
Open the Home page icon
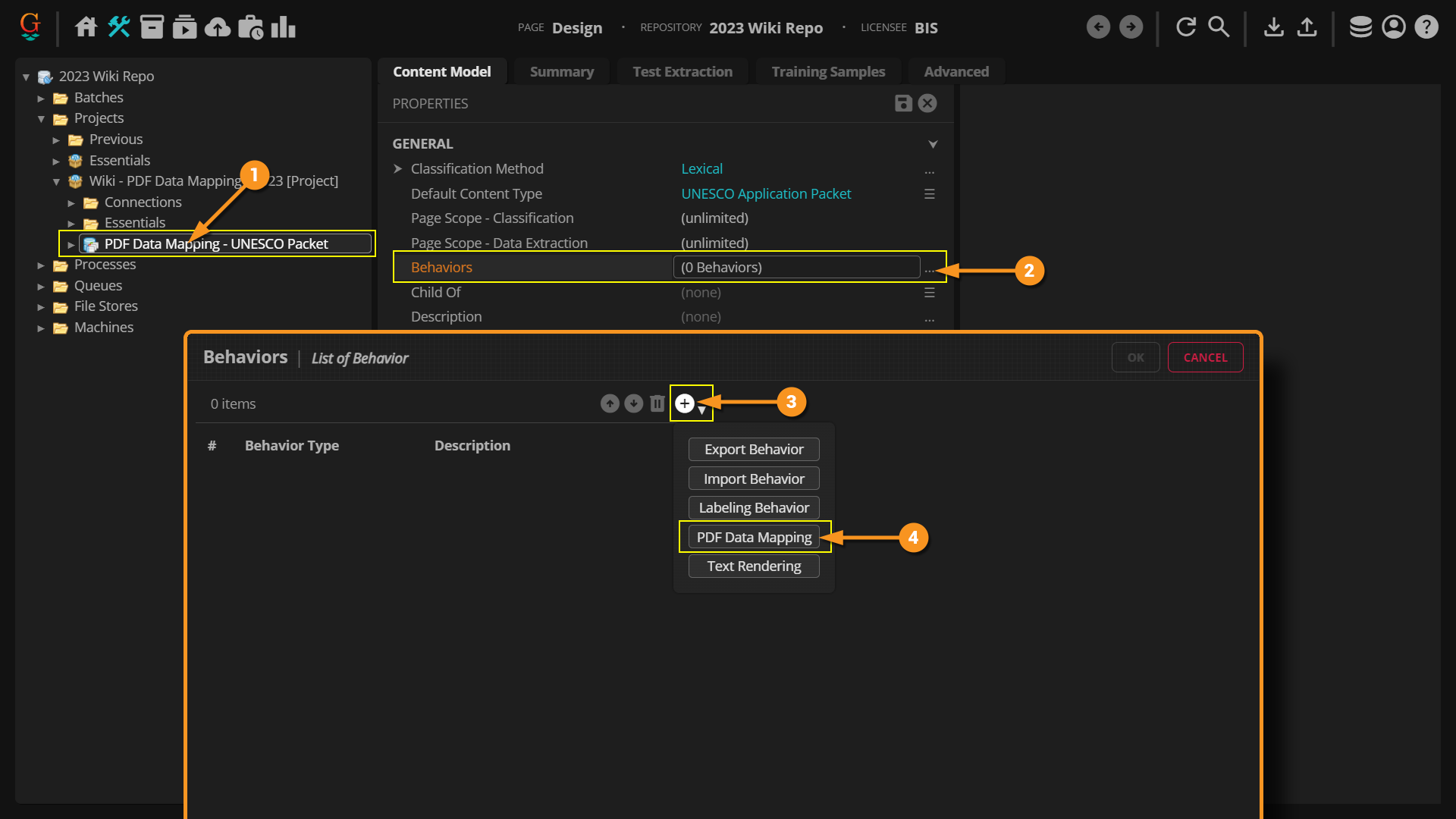point(86,27)
